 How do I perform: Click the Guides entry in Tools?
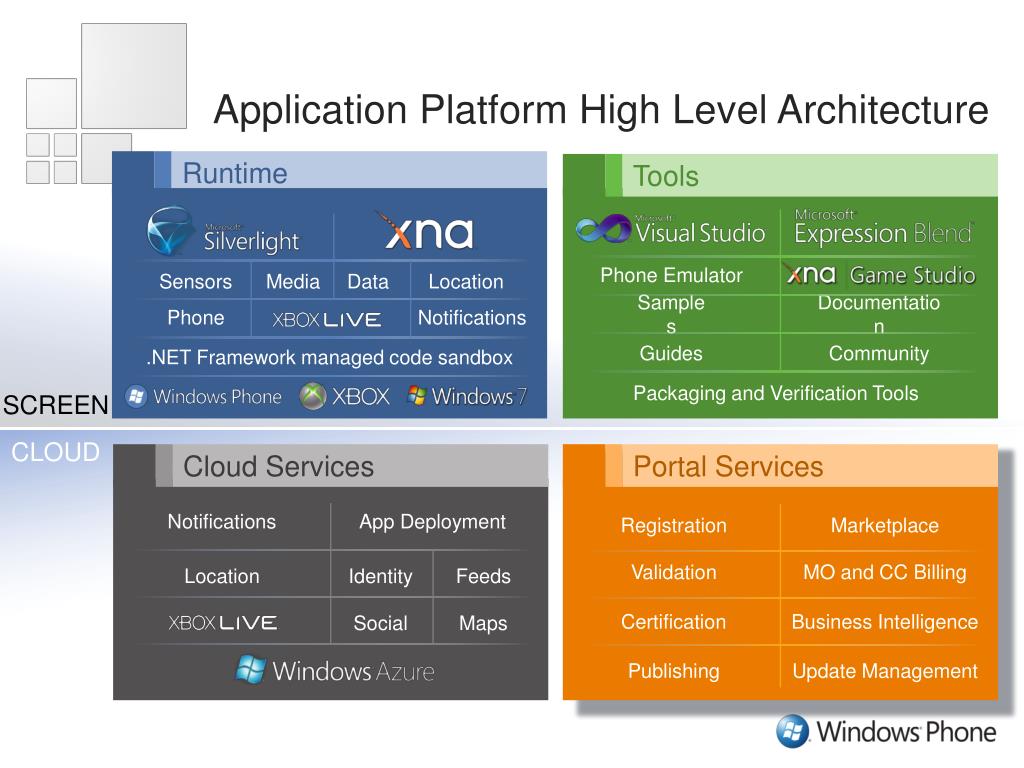(671, 353)
